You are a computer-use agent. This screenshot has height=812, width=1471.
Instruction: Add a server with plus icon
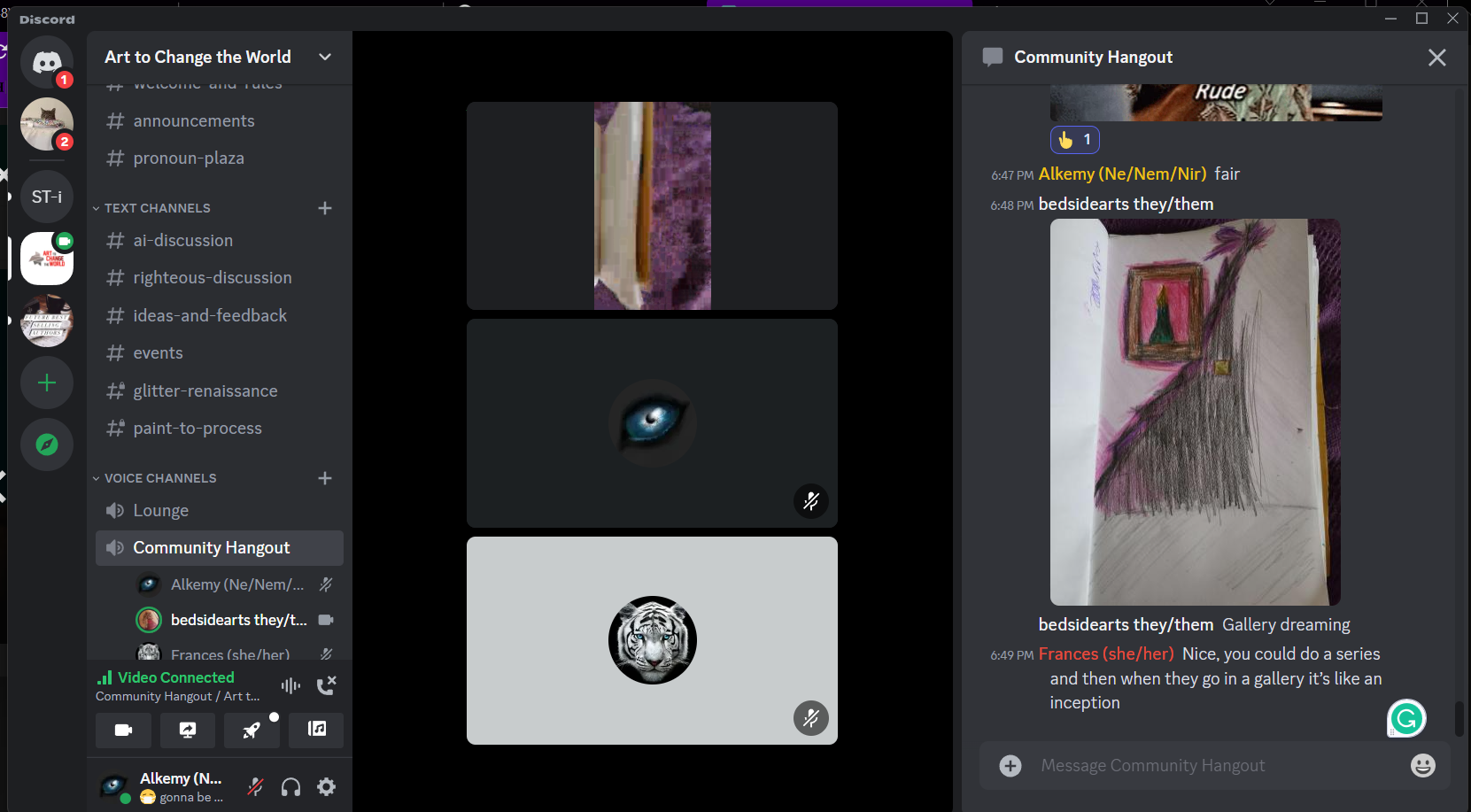click(47, 383)
